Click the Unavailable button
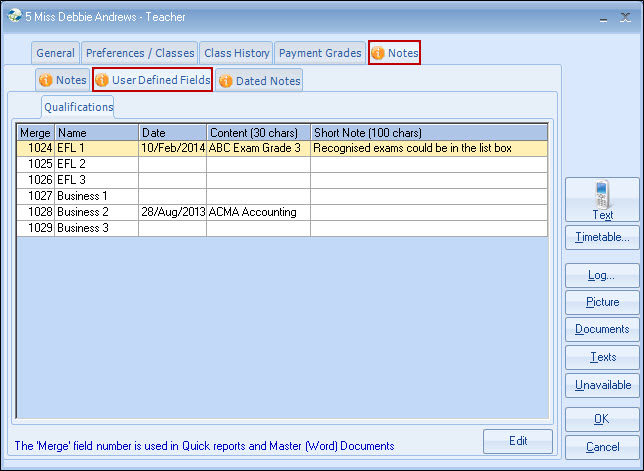Viewport: 644px width, 471px height. pos(602,385)
